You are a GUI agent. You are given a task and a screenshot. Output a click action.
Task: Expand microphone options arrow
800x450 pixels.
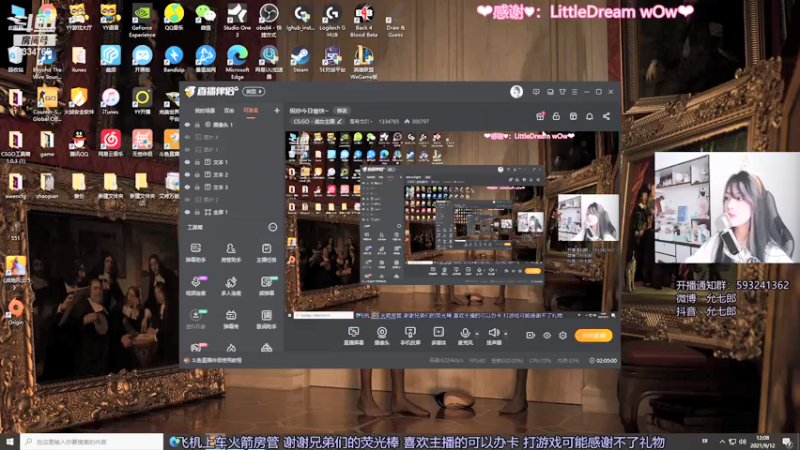point(477,334)
